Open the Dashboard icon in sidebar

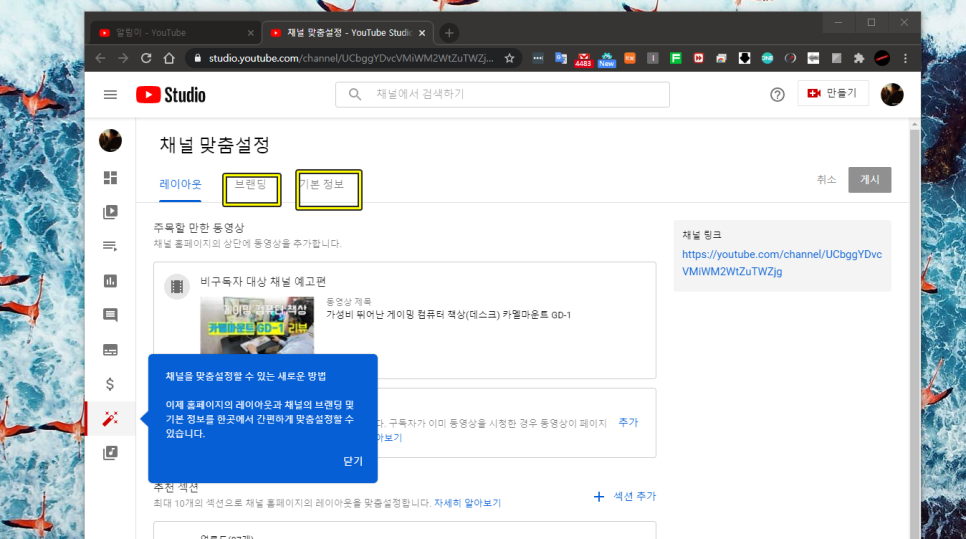tap(110, 177)
